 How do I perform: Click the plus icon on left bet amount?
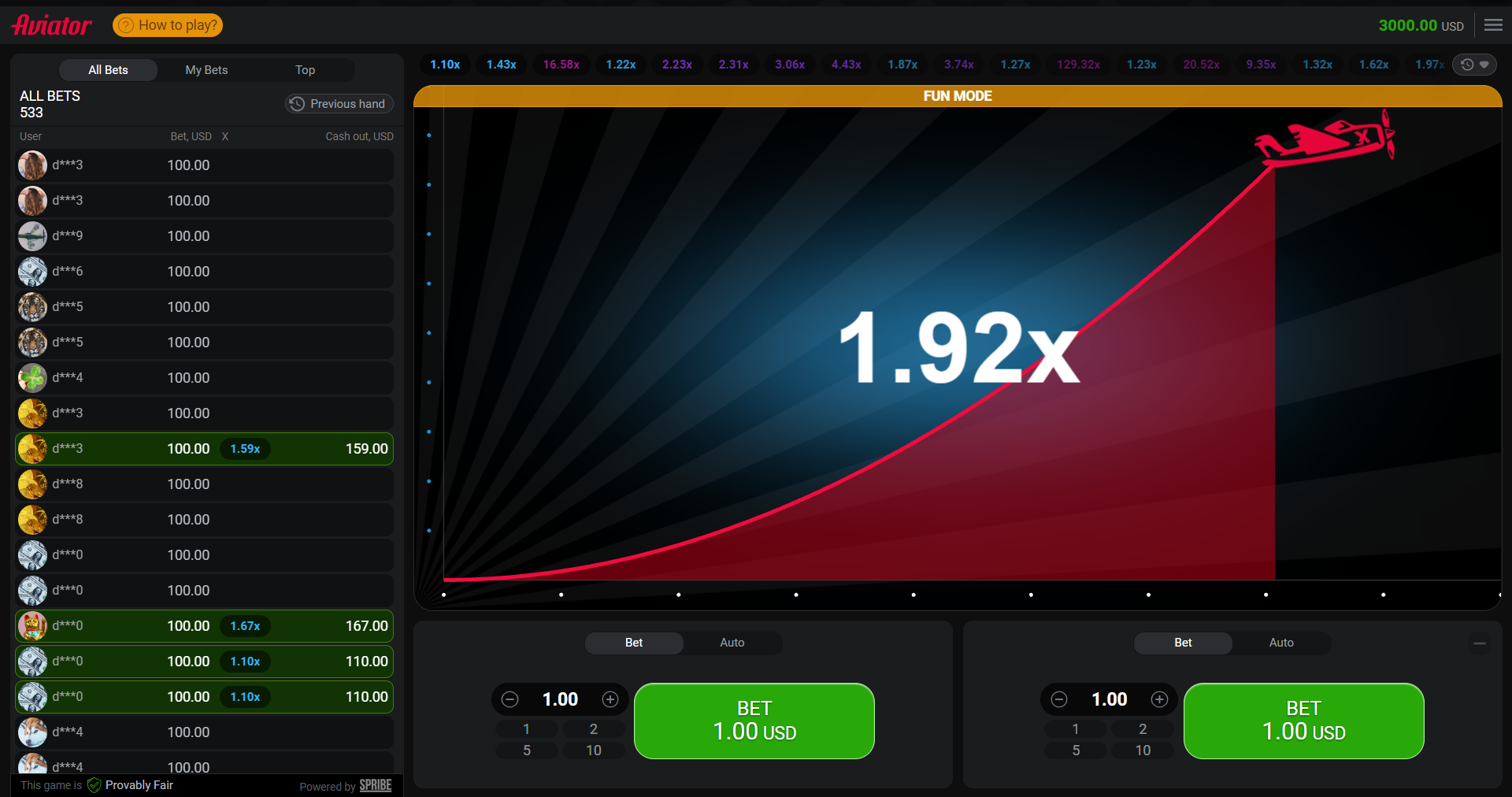point(610,699)
